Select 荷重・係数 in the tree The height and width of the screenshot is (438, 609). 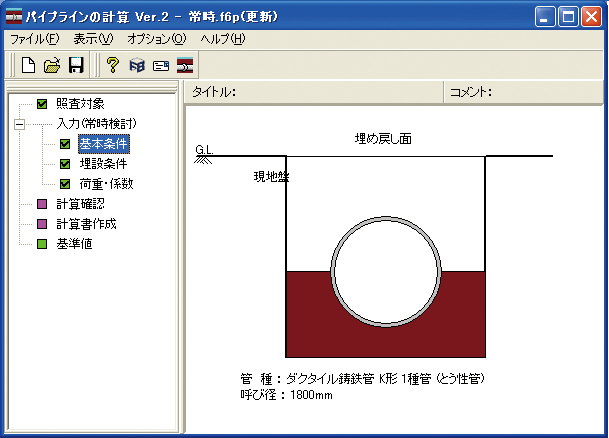[x=106, y=184]
